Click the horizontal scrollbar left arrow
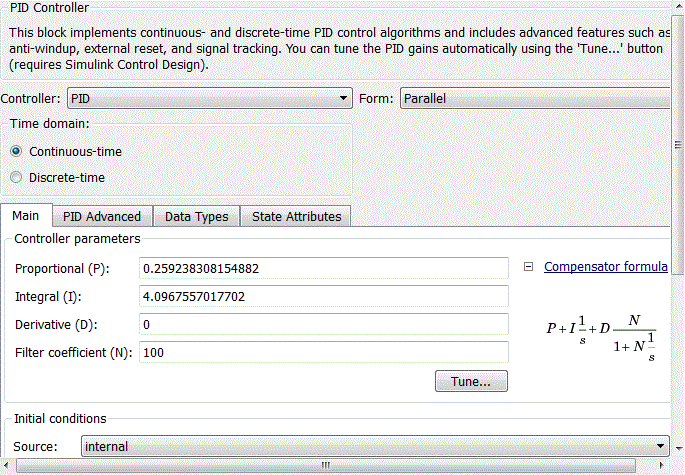 point(6,465)
